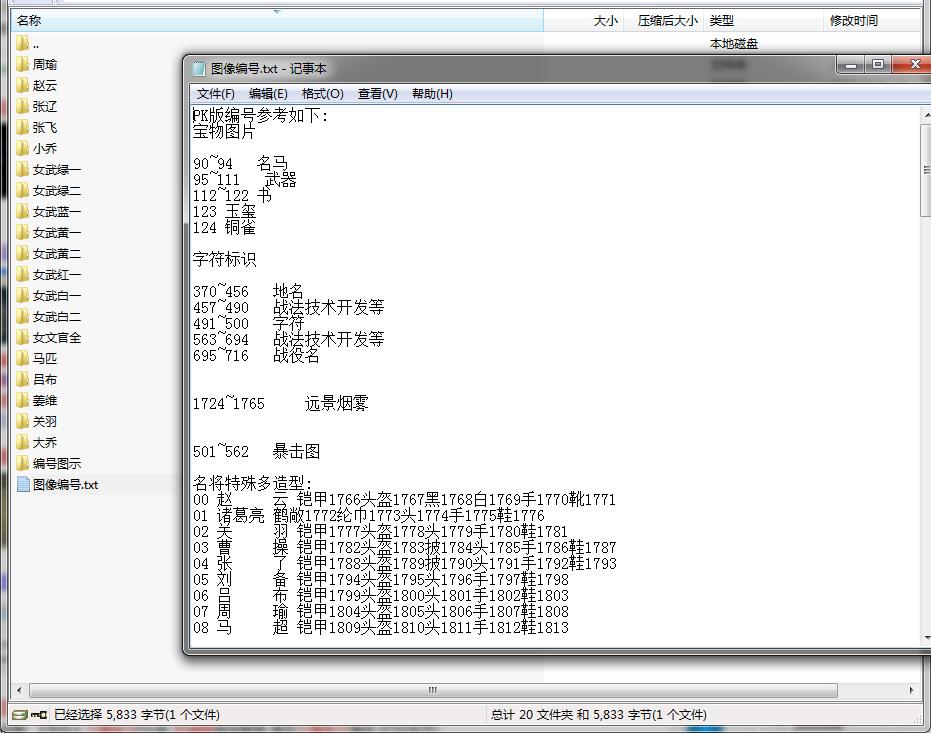931x733 pixels.
Task: Click Notepad's vertical scrollbar down arrow
Action: 925,638
